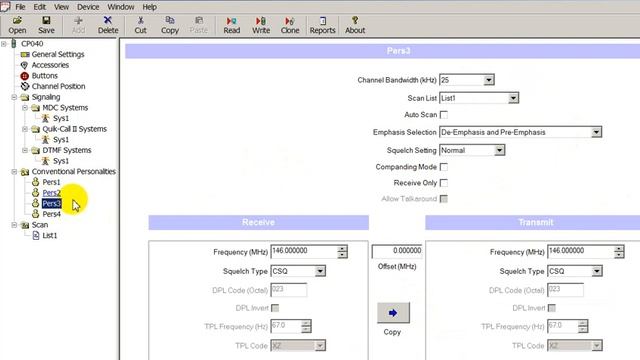Collapse the MDC Systems node
640x360 pixels.
click(25, 108)
